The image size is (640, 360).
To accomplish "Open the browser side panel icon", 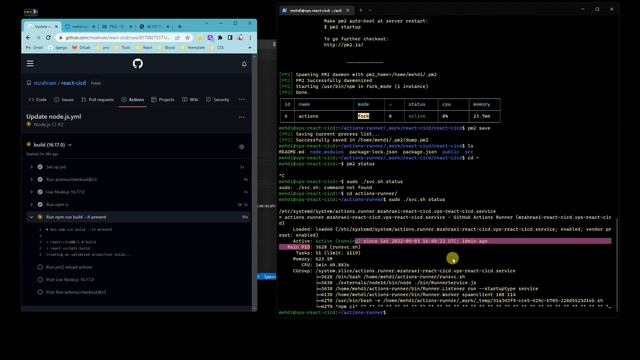I will point(230,38).
